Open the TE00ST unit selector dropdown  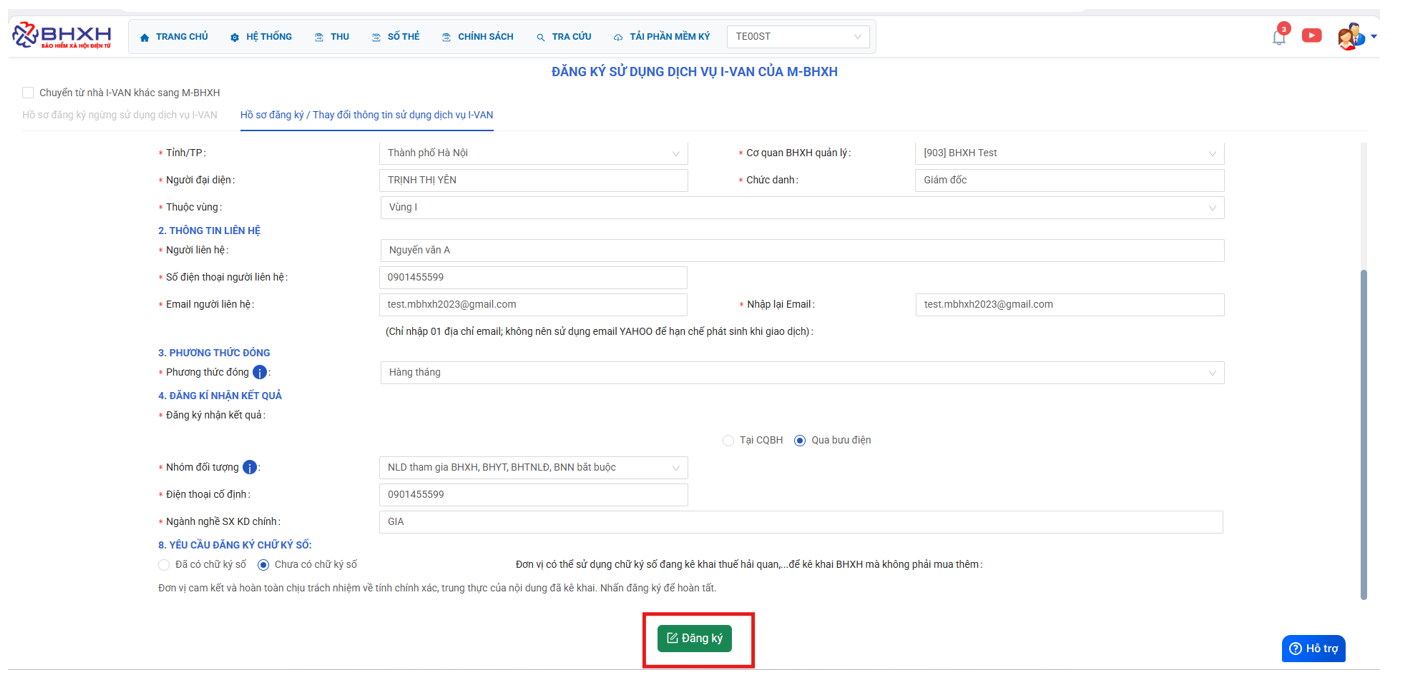click(x=798, y=37)
